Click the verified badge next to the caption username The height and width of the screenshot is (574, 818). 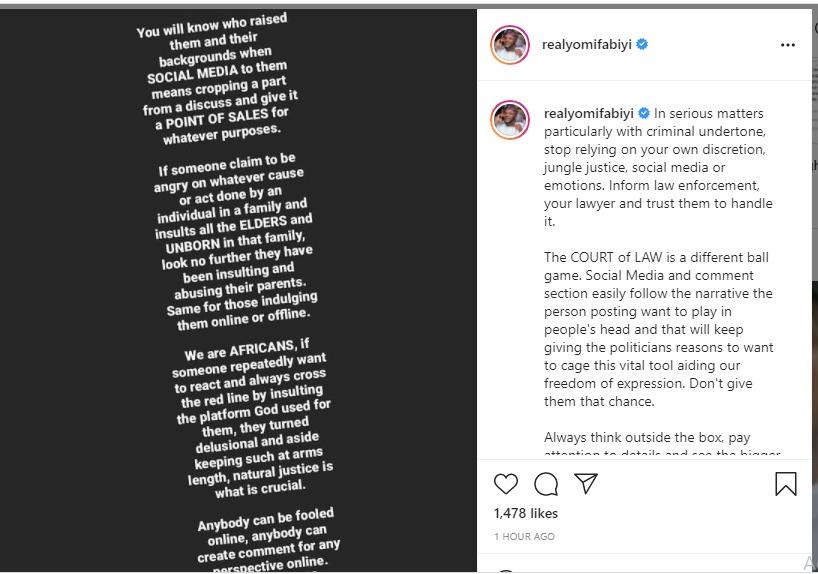pos(644,113)
